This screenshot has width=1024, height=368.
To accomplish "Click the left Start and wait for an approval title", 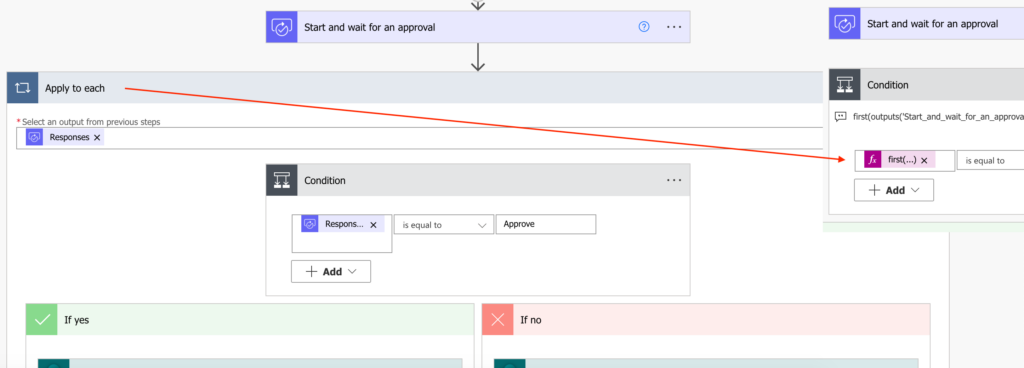I will 370,27.
